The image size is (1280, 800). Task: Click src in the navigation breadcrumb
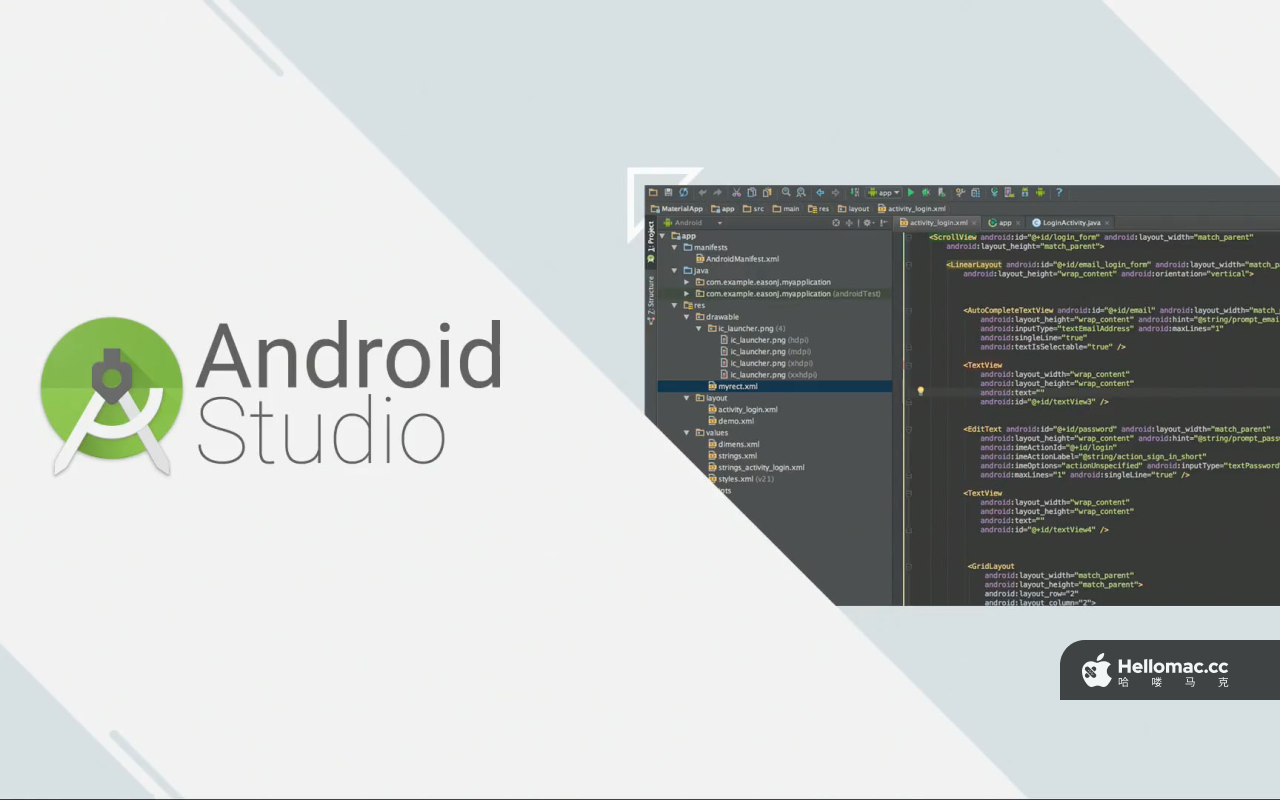tap(753, 209)
